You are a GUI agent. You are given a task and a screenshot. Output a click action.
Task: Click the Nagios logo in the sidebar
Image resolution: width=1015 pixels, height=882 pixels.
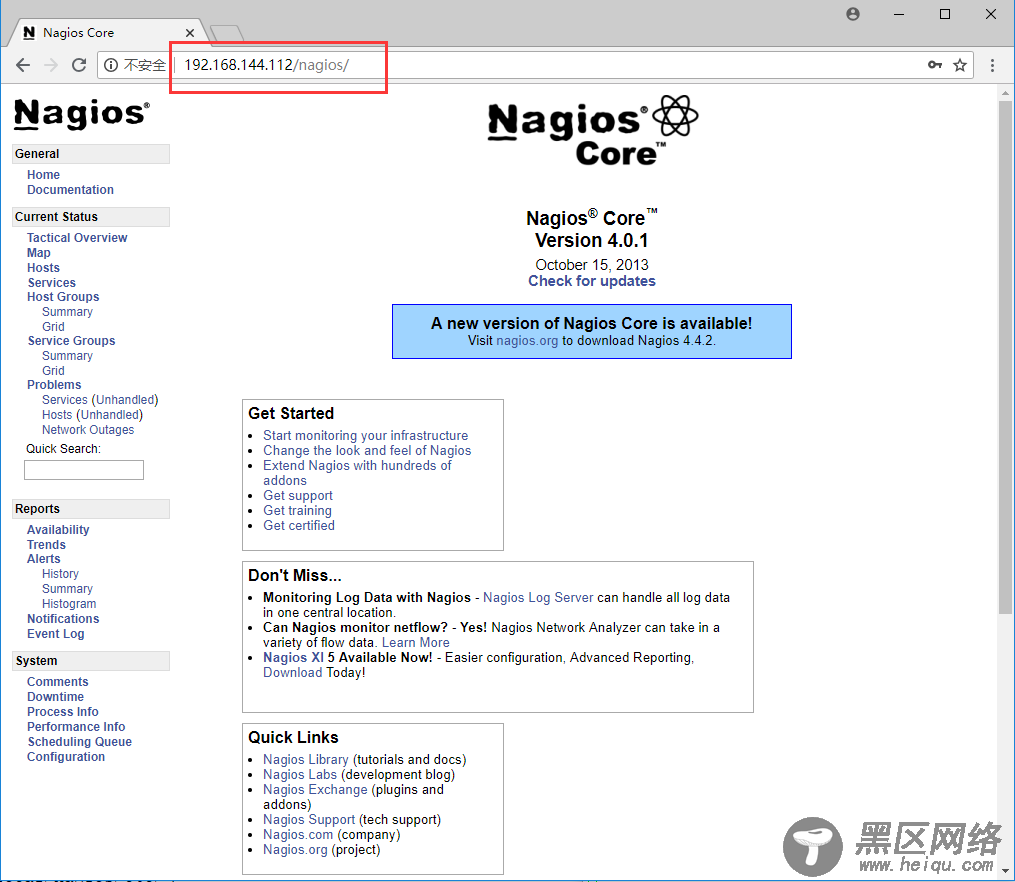(82, 114)
